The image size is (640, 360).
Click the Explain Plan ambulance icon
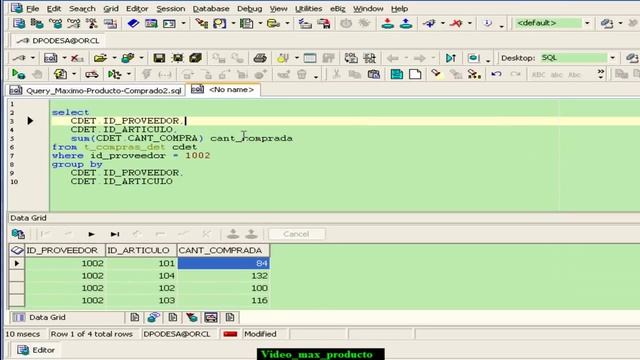pos(91,74)
